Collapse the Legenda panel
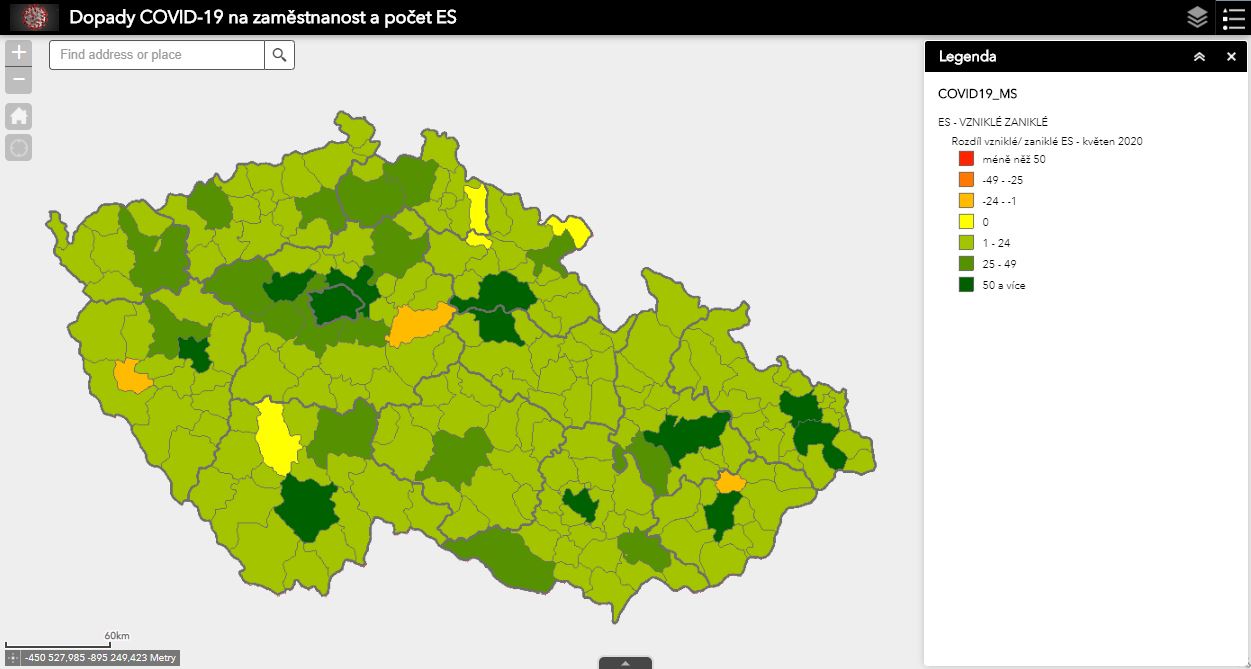 point(1199,57)
